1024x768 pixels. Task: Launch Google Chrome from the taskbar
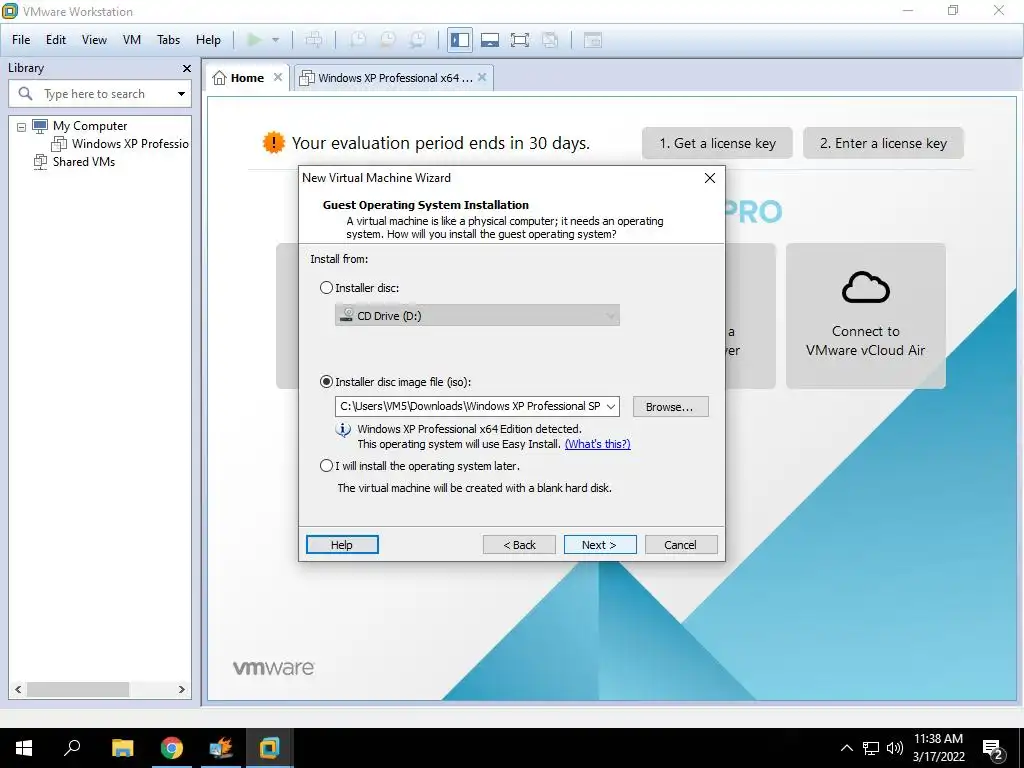click(172, 748)
